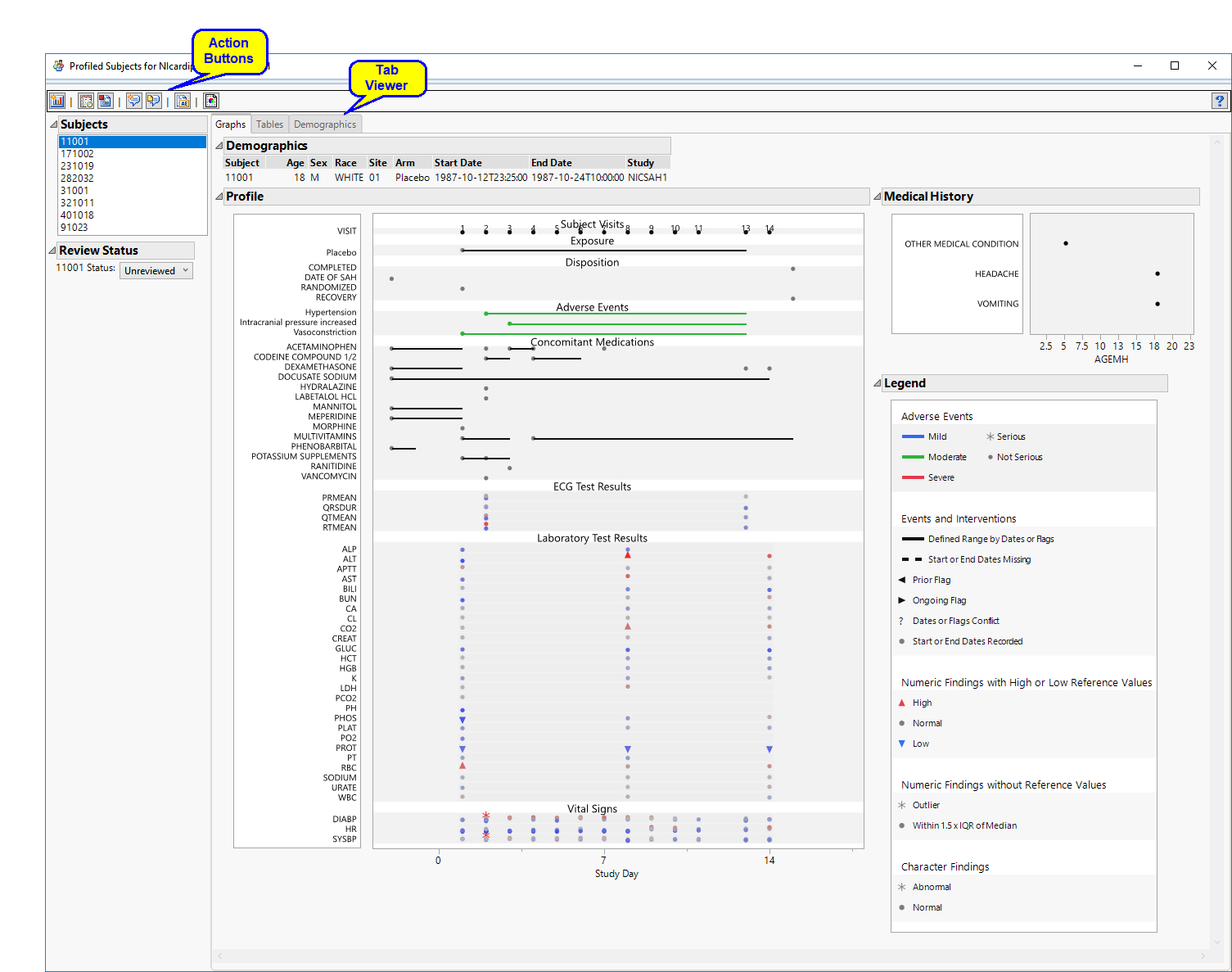Select subject 171002 in the Subjects list

click(x=77, y=154)
